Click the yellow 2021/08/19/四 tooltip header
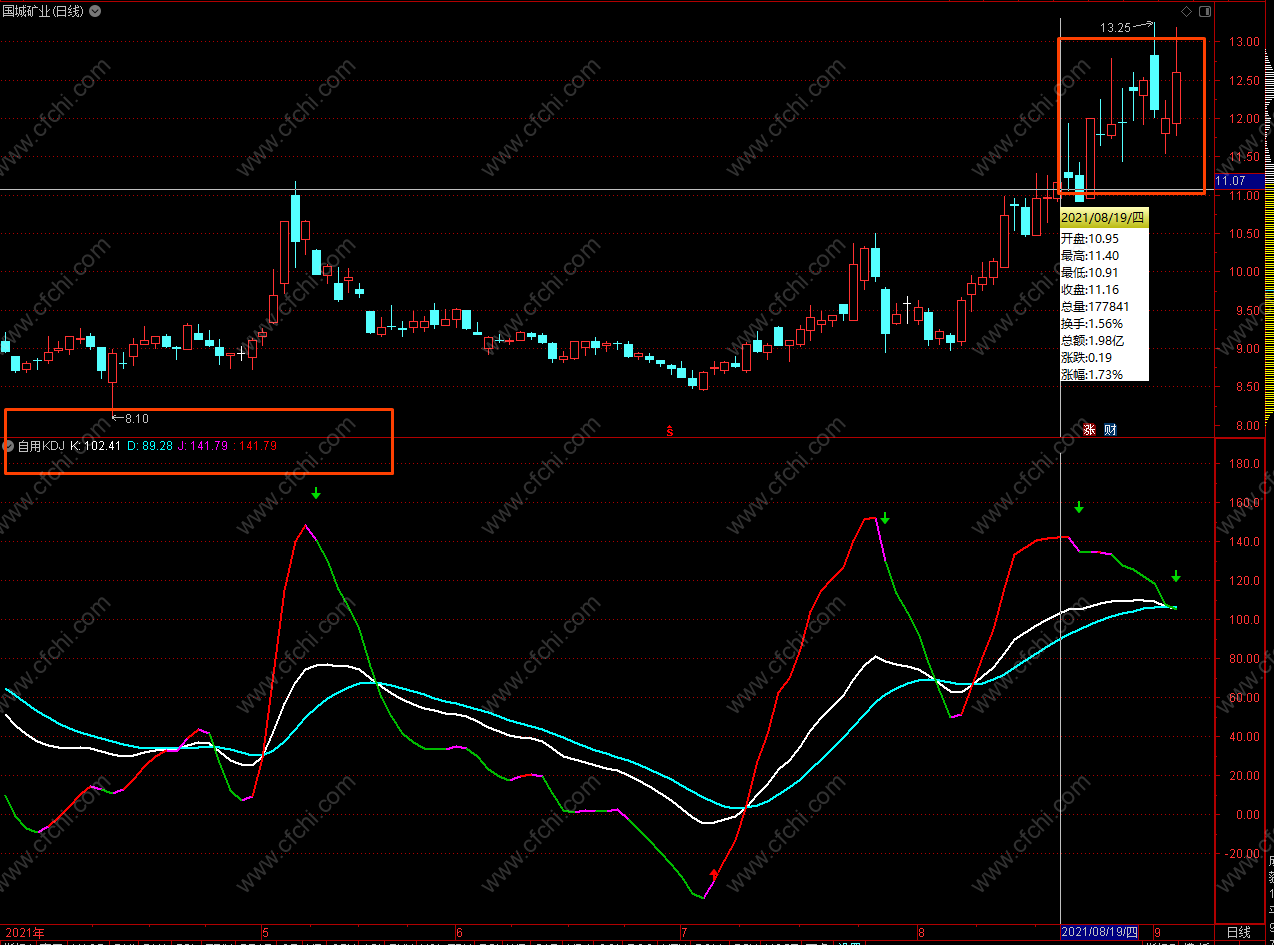The image size is (1274, 945). click(1104, 218)
